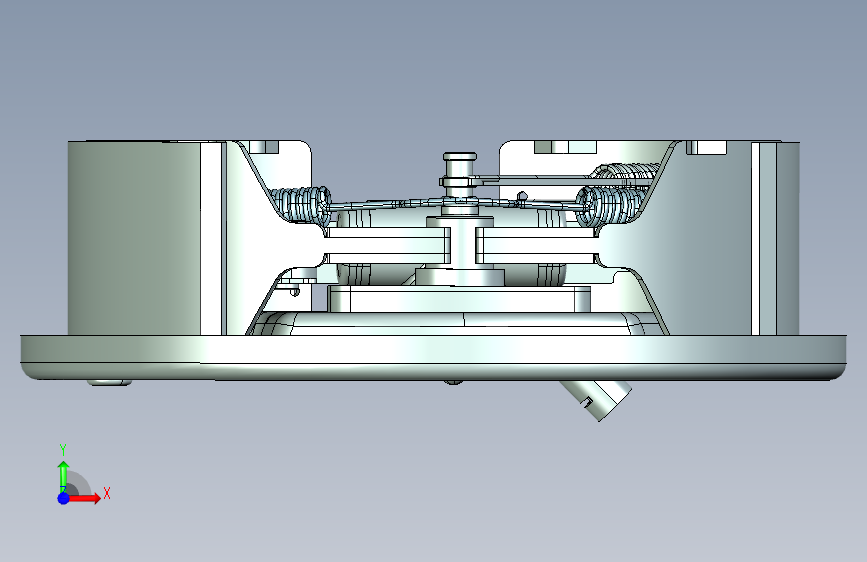
Task: Select the blue Z axis origin sphere
Action: coord(64,498)
